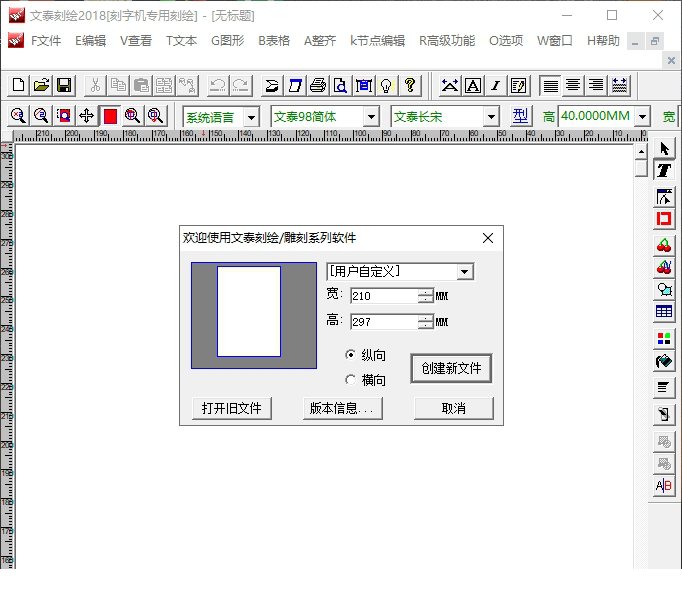The width and height of the screenshot is (682, 591).
Task: Open the R高级功能 menu
Action: click(447, 41)
